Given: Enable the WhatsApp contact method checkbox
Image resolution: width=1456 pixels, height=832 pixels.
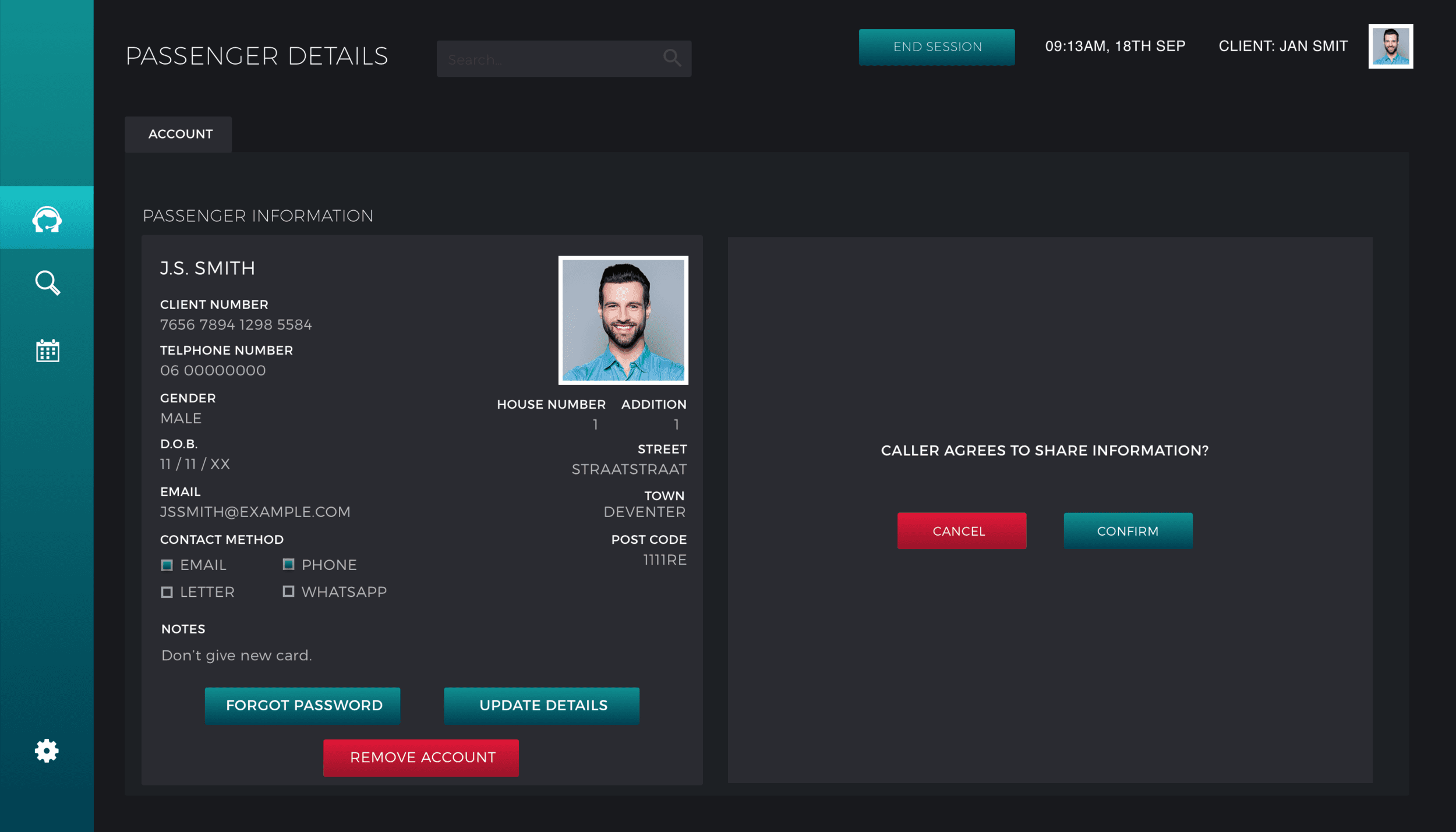Looking at the screenshot, I should coord(288,591).
